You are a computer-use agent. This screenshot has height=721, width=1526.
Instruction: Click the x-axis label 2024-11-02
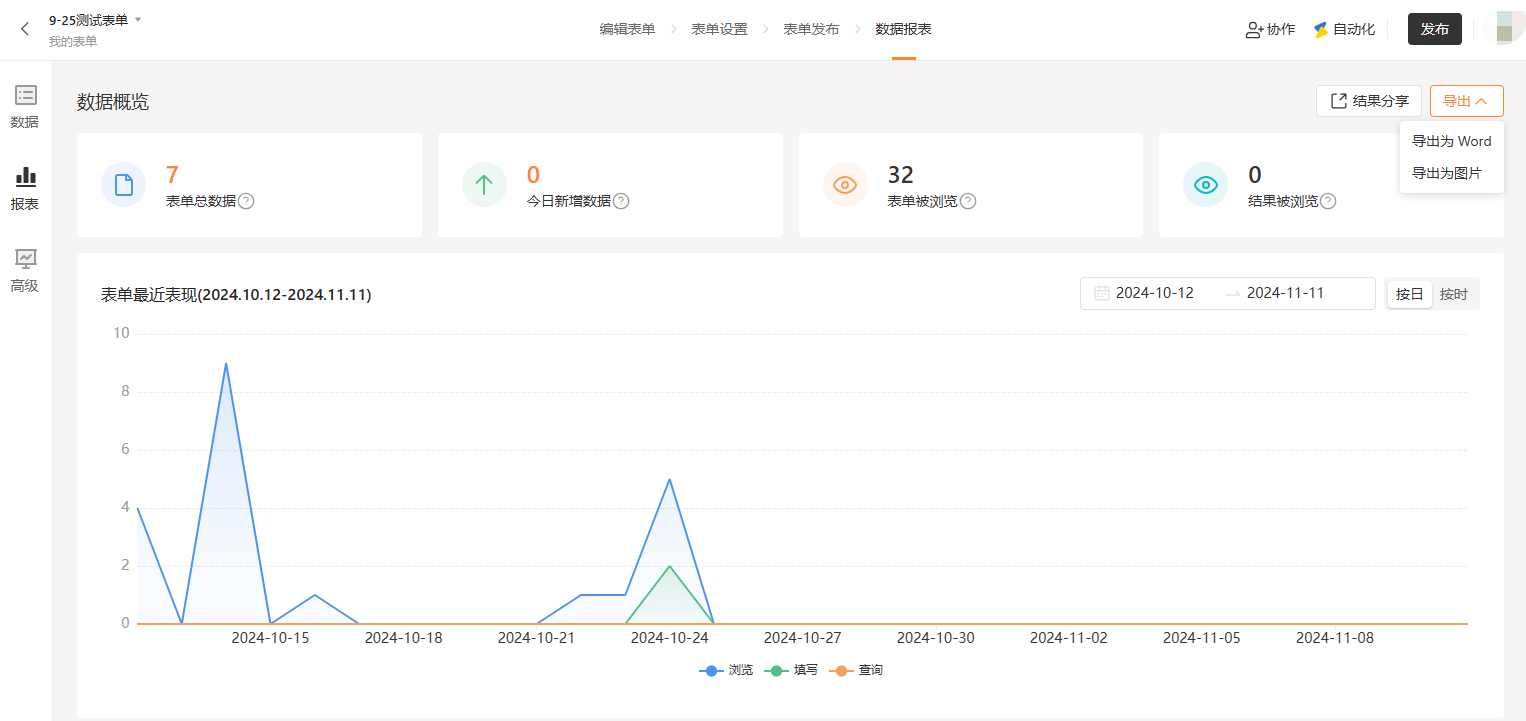click(1069, 637)
